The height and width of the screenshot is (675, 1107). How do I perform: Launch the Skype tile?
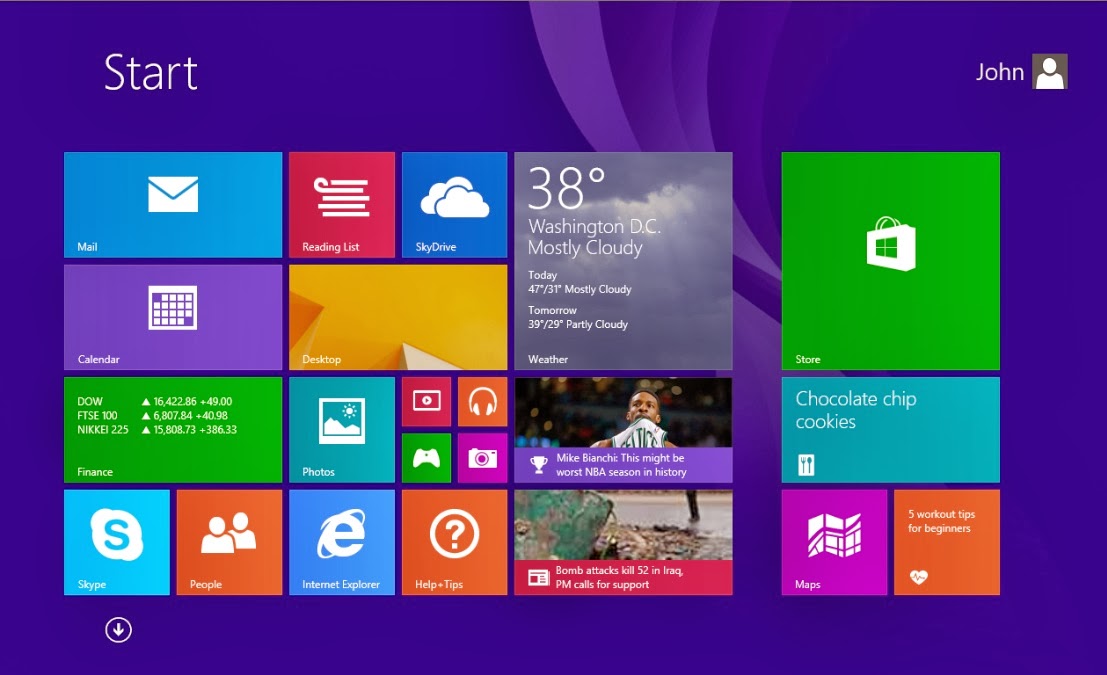click(x=116, y=542)
